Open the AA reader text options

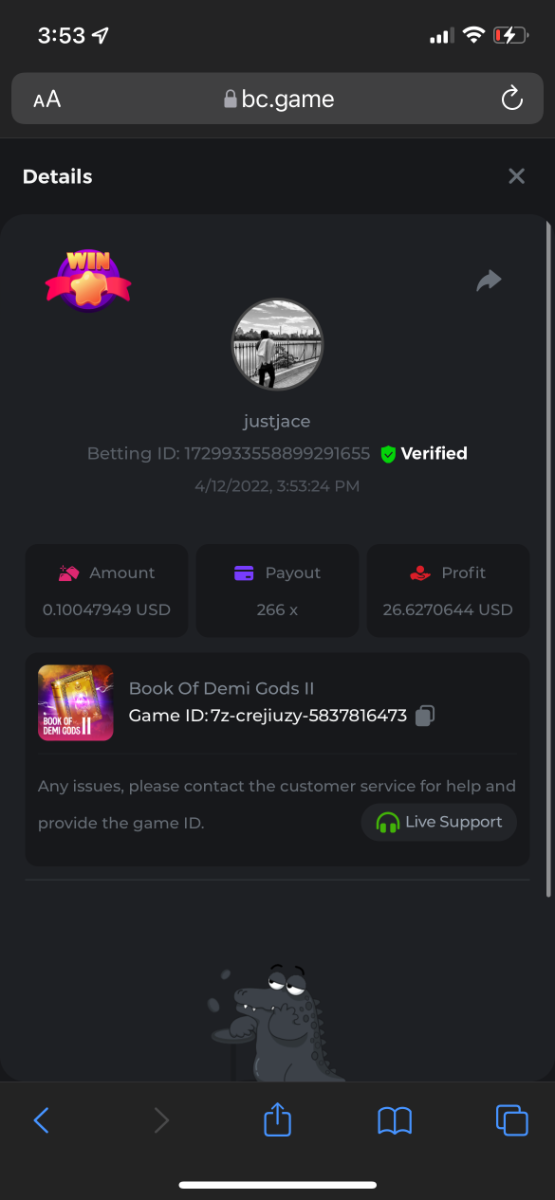47,99
